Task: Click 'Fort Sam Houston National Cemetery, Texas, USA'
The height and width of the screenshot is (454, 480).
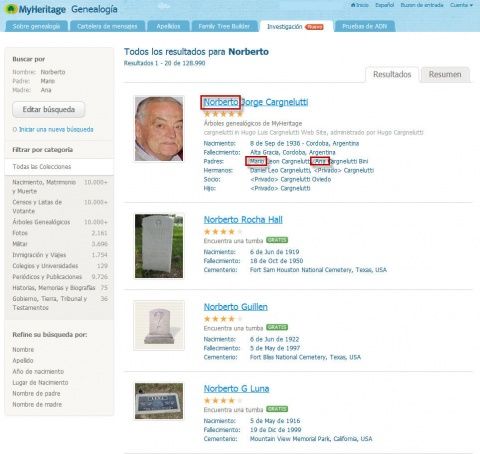Action: tap(318, 270)
